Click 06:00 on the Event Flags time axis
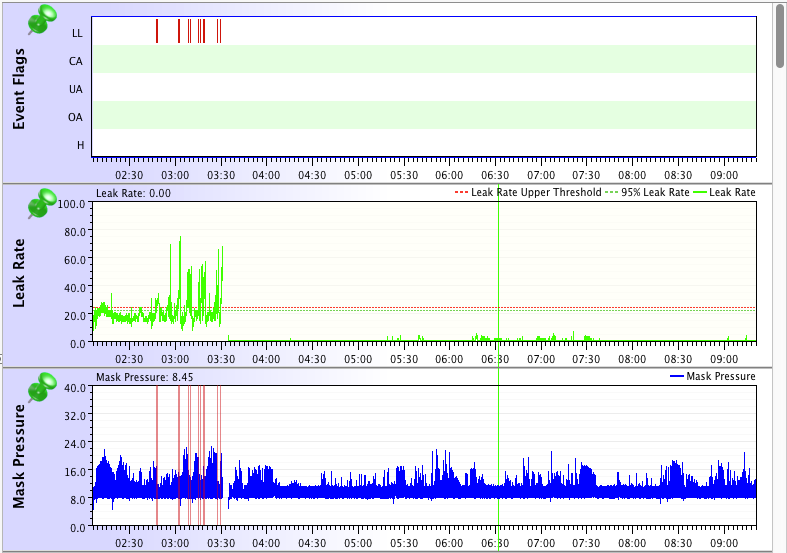Screen dimensions: 787x553 click(449, 175)
